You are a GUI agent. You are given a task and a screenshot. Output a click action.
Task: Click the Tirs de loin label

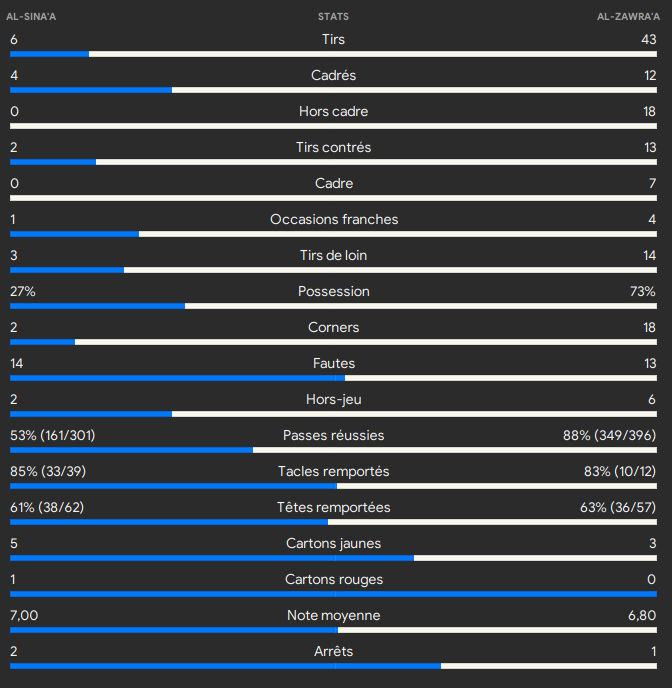[x=333, y=255]
